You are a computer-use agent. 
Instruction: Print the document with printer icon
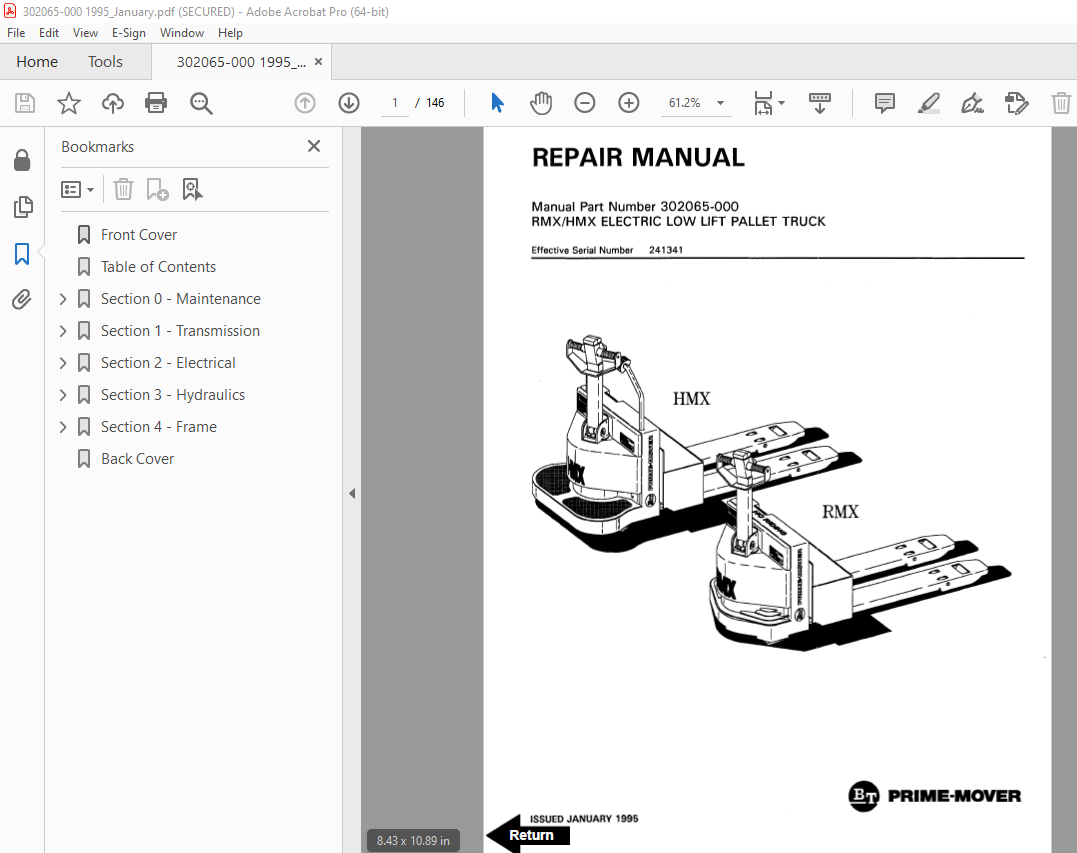(156, 103)
